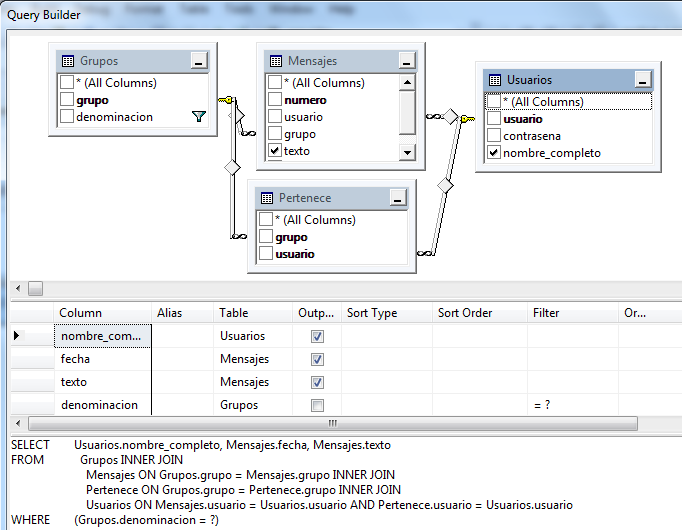Click the Grupos table grid icon
Image resolution: width=682 pixels, height=530 pixels.
click(x=68, y=61)
